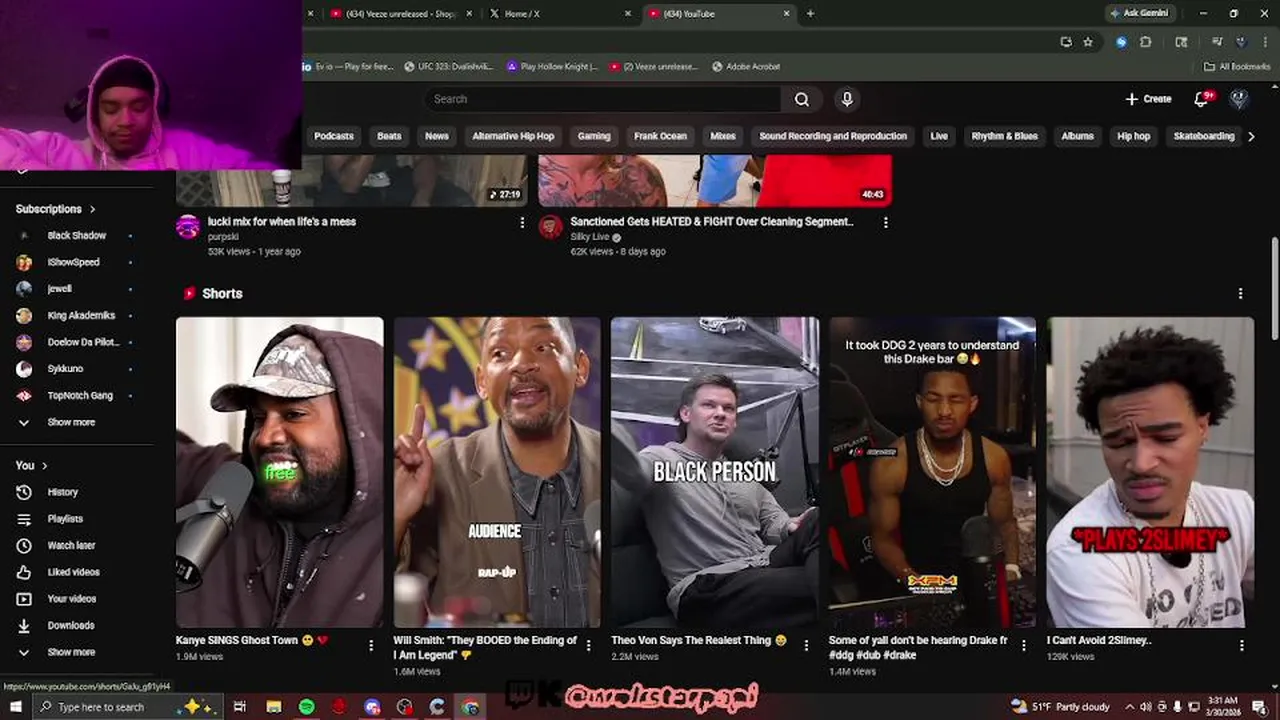Open File Explorer from the taskbar
Viewport: 1280px width, 720px height.
point(273,707)
